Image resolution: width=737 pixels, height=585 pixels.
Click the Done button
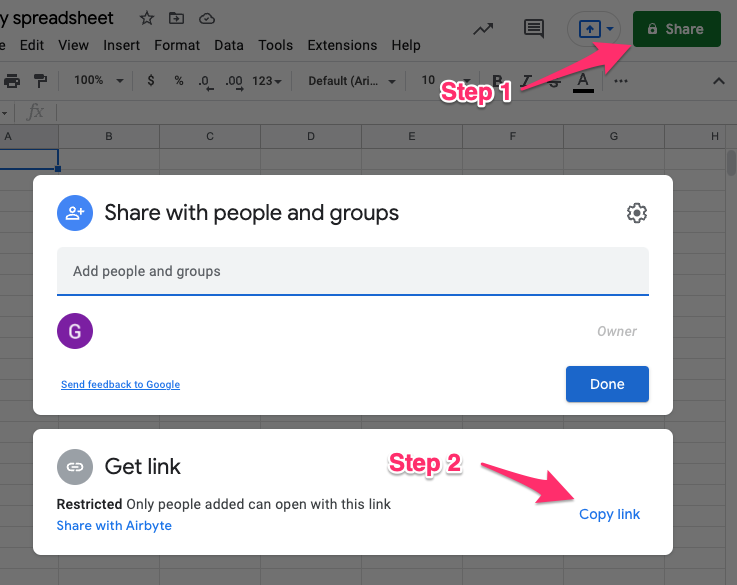tap(606, 384)
